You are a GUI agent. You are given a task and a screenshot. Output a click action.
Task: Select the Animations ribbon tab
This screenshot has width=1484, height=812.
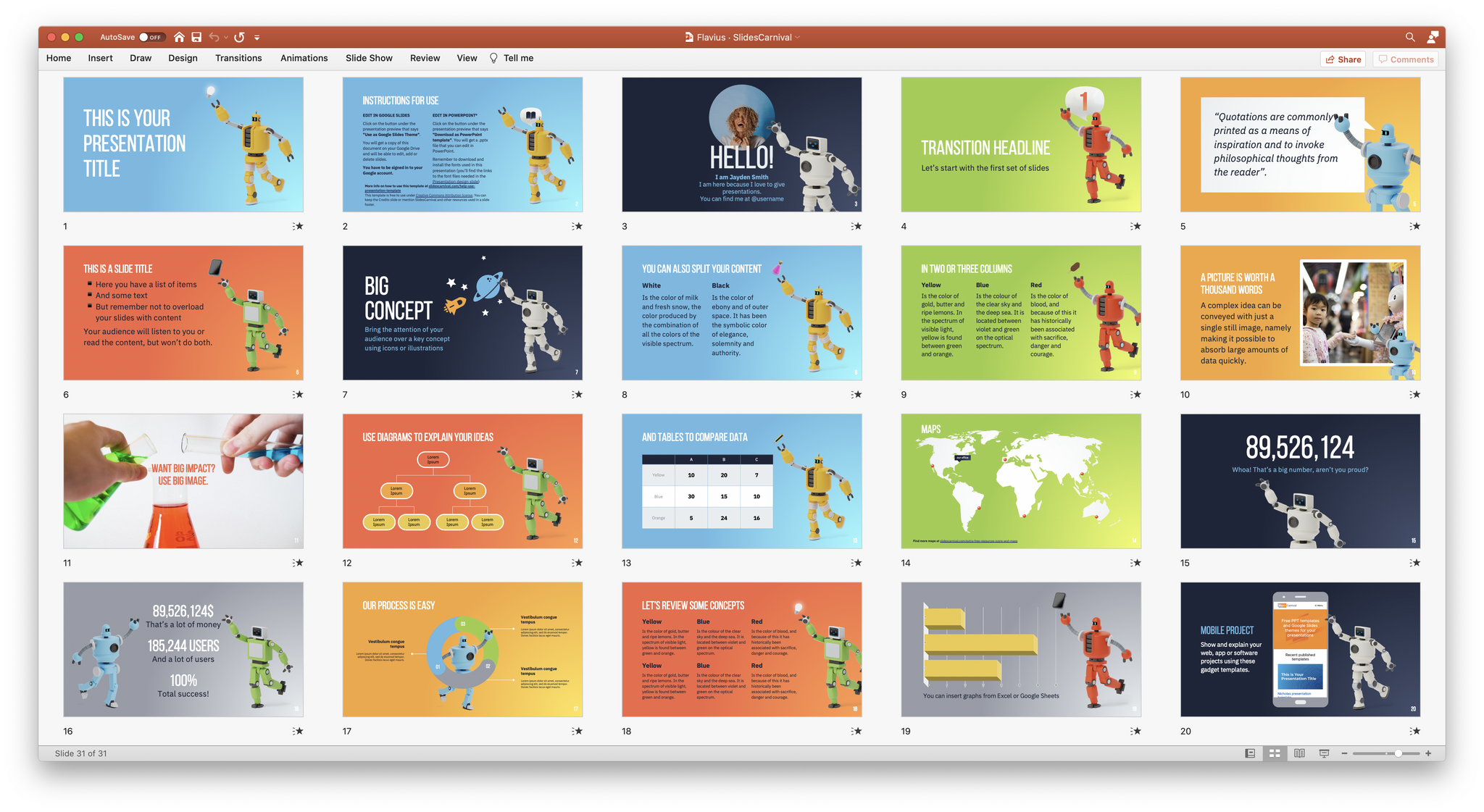(x=304, y=58)
